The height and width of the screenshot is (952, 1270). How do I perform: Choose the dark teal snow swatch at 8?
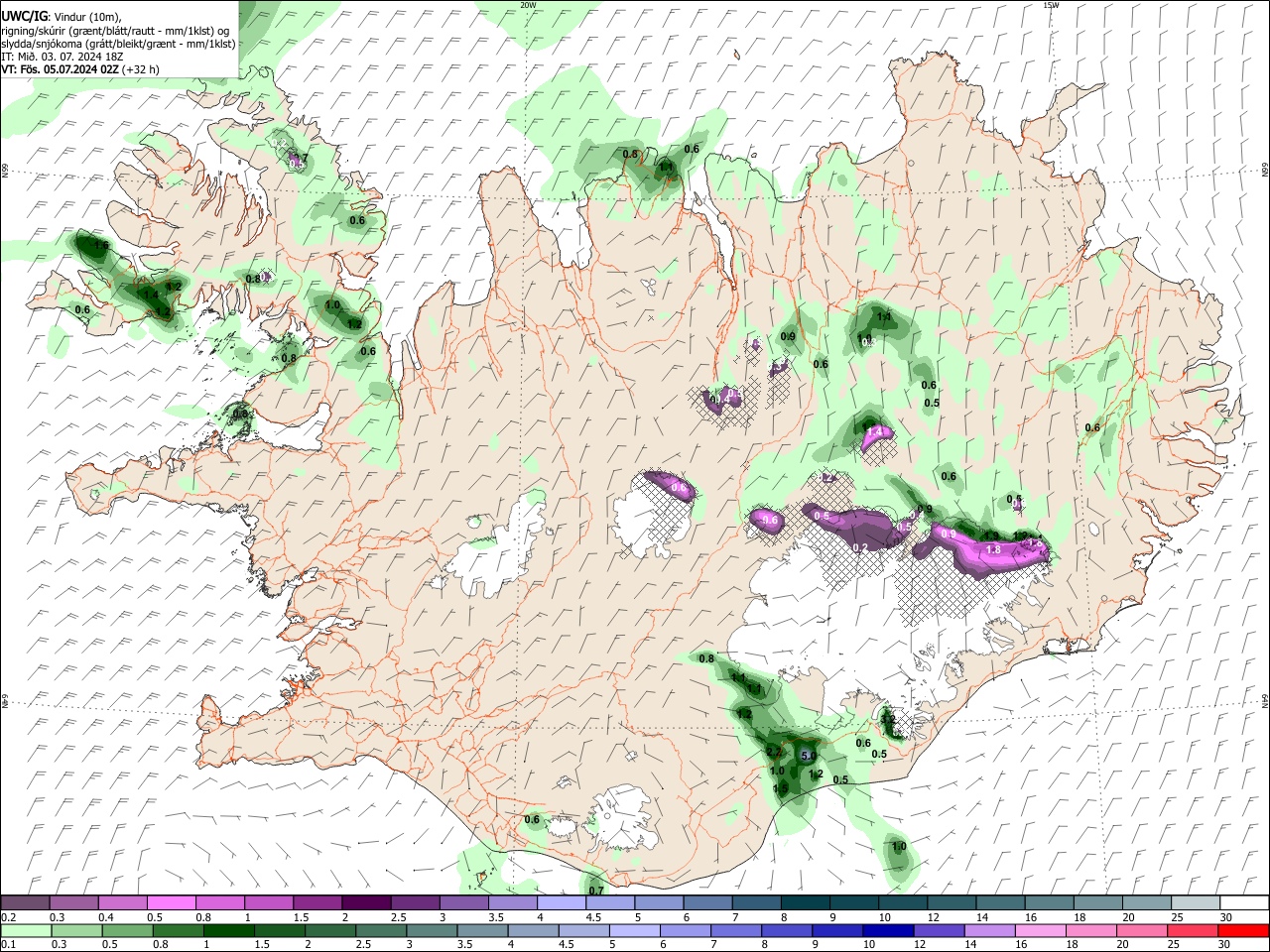click(x=804, y=903)
